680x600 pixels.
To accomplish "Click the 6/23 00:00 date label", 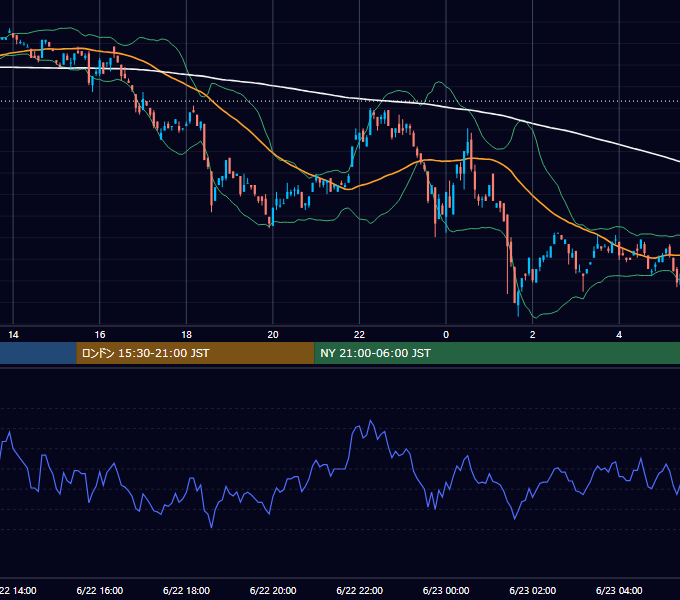I will [x=446, y=590].
